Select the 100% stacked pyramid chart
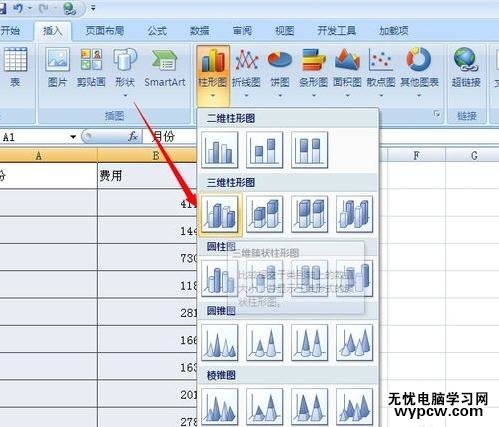This screenshot has width=499, height=427. pos(309,407)
